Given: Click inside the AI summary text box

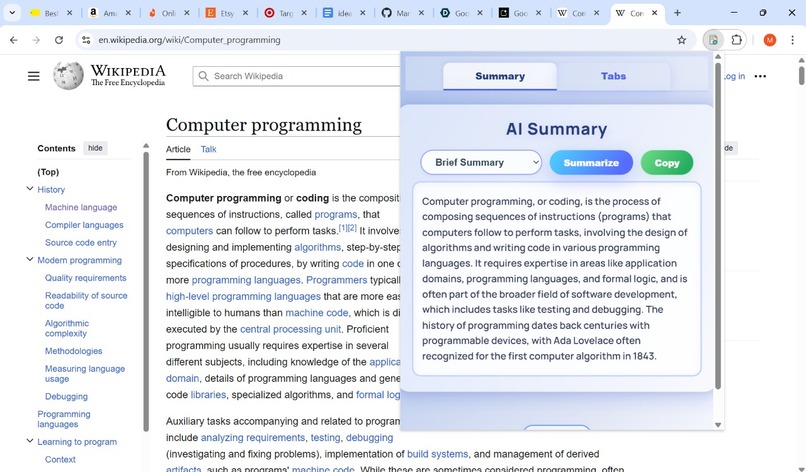Looking at the screenshot, I should 557,279.
